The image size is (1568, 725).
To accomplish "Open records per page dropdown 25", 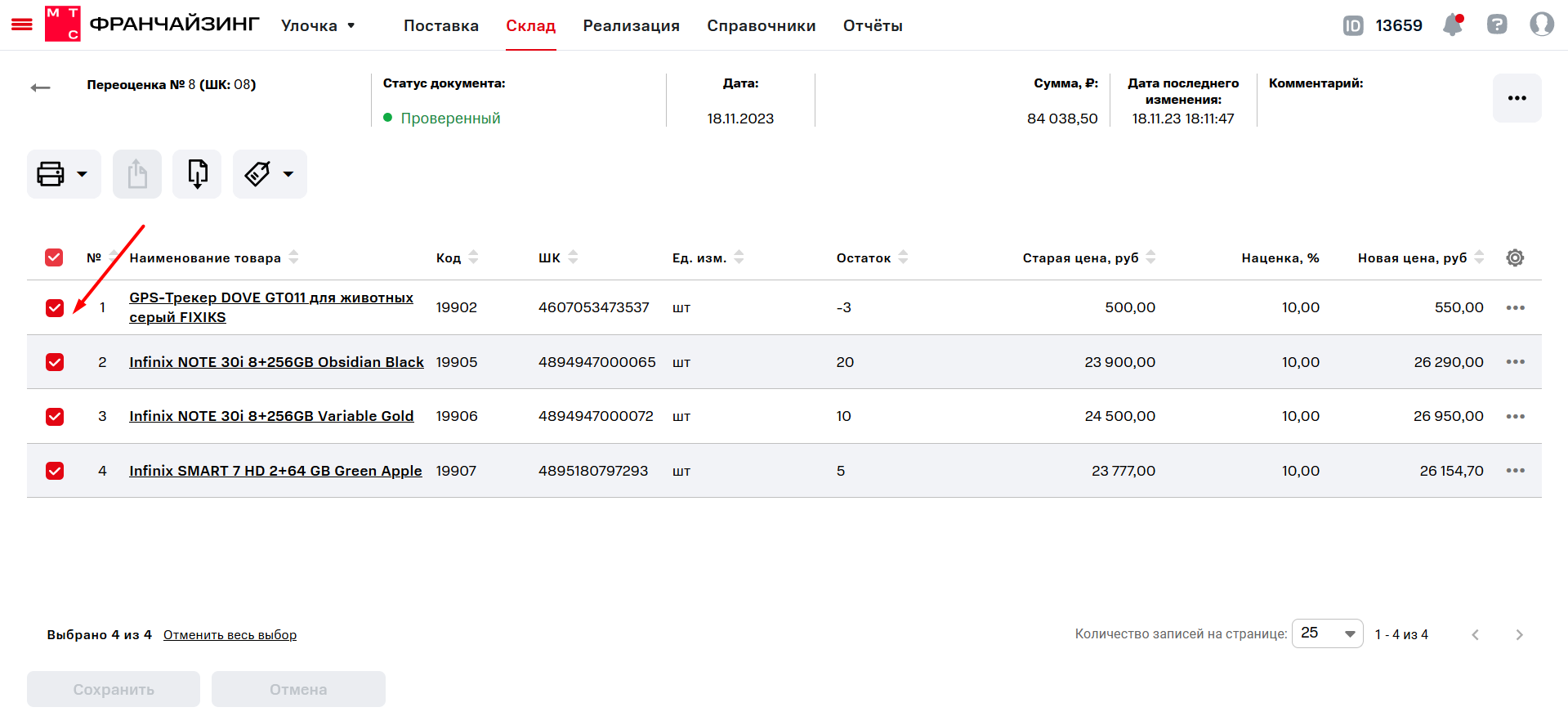I will pyautogui.click(x=1328, y=633).
